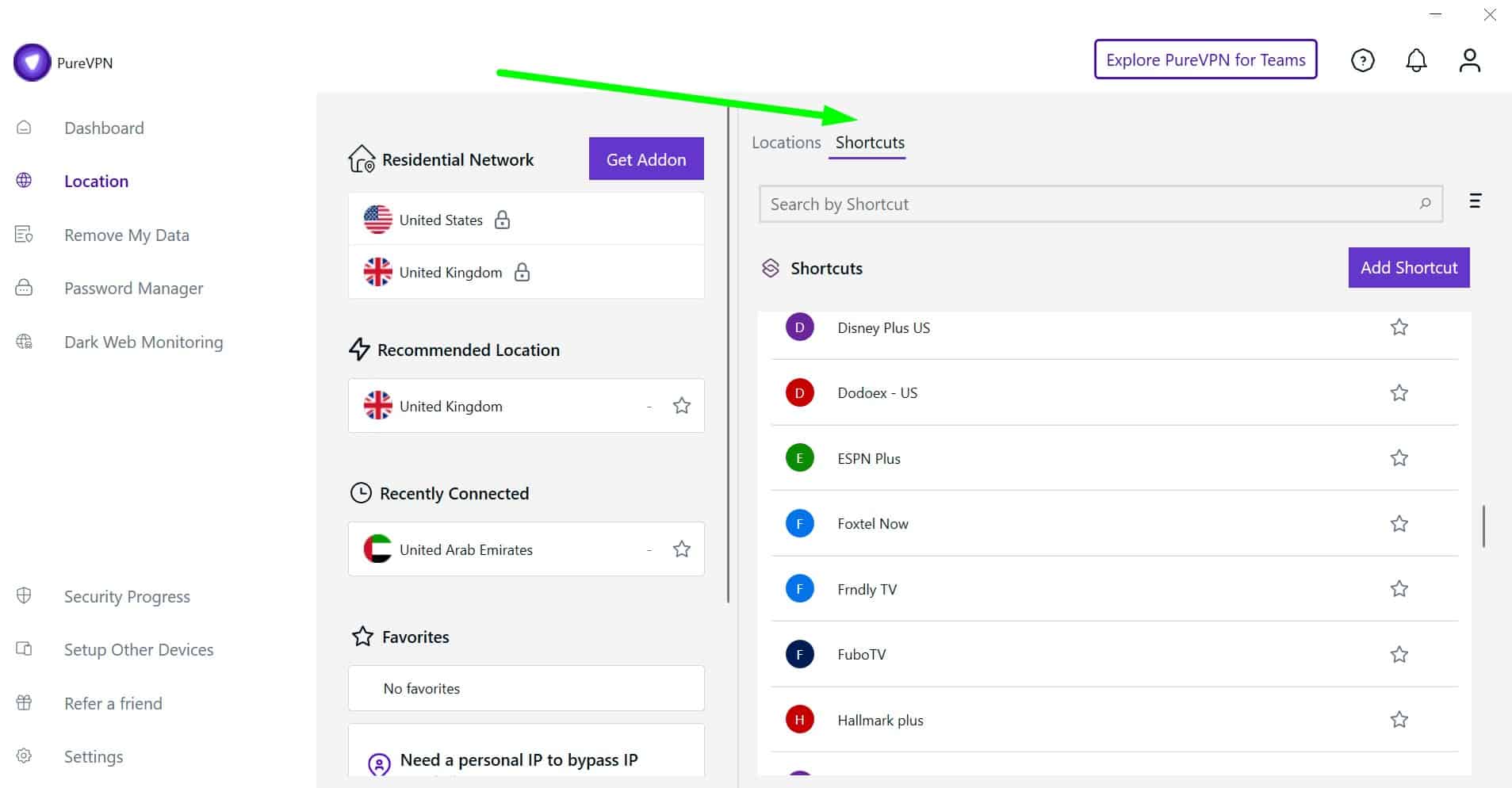Image resolution: width=1512 pixels, height=788 pixels.
Task: Select the ESPN Plus shortcut name
Action: pos(869,458)
